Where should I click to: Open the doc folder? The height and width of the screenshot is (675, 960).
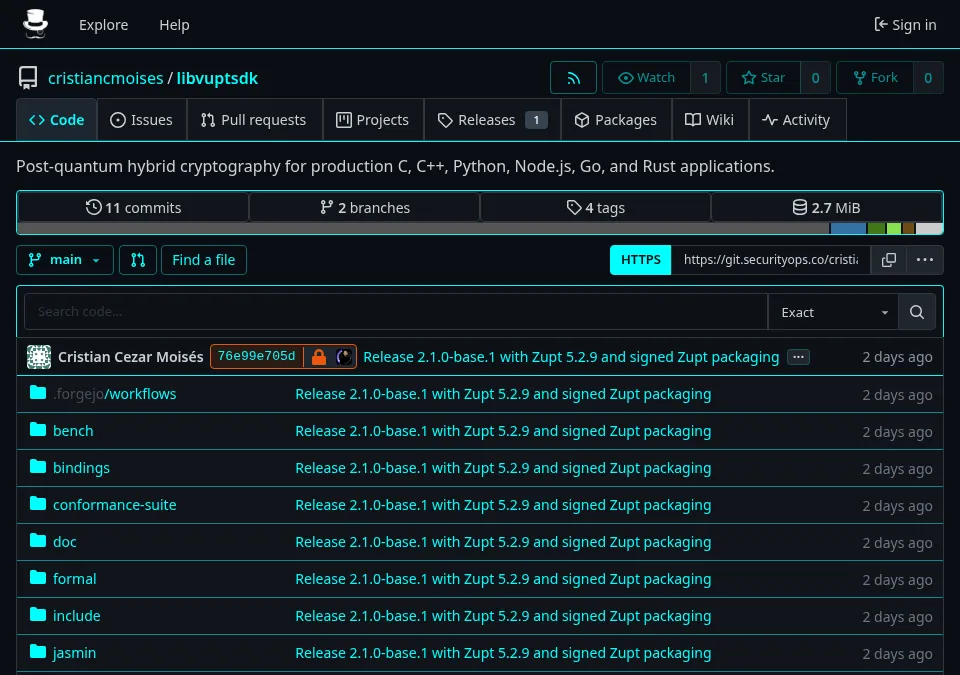point(64,541)
